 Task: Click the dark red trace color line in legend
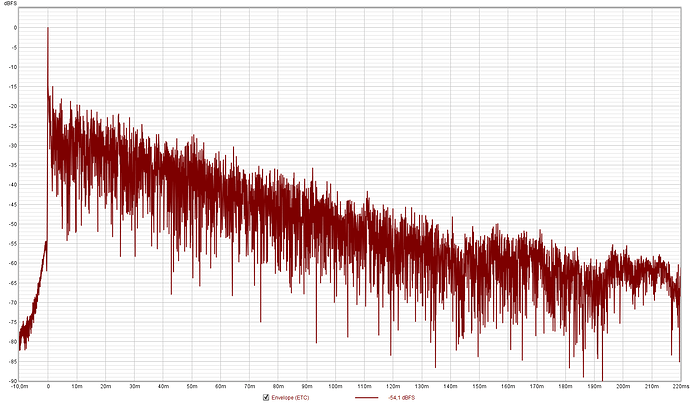pos(366,398)
